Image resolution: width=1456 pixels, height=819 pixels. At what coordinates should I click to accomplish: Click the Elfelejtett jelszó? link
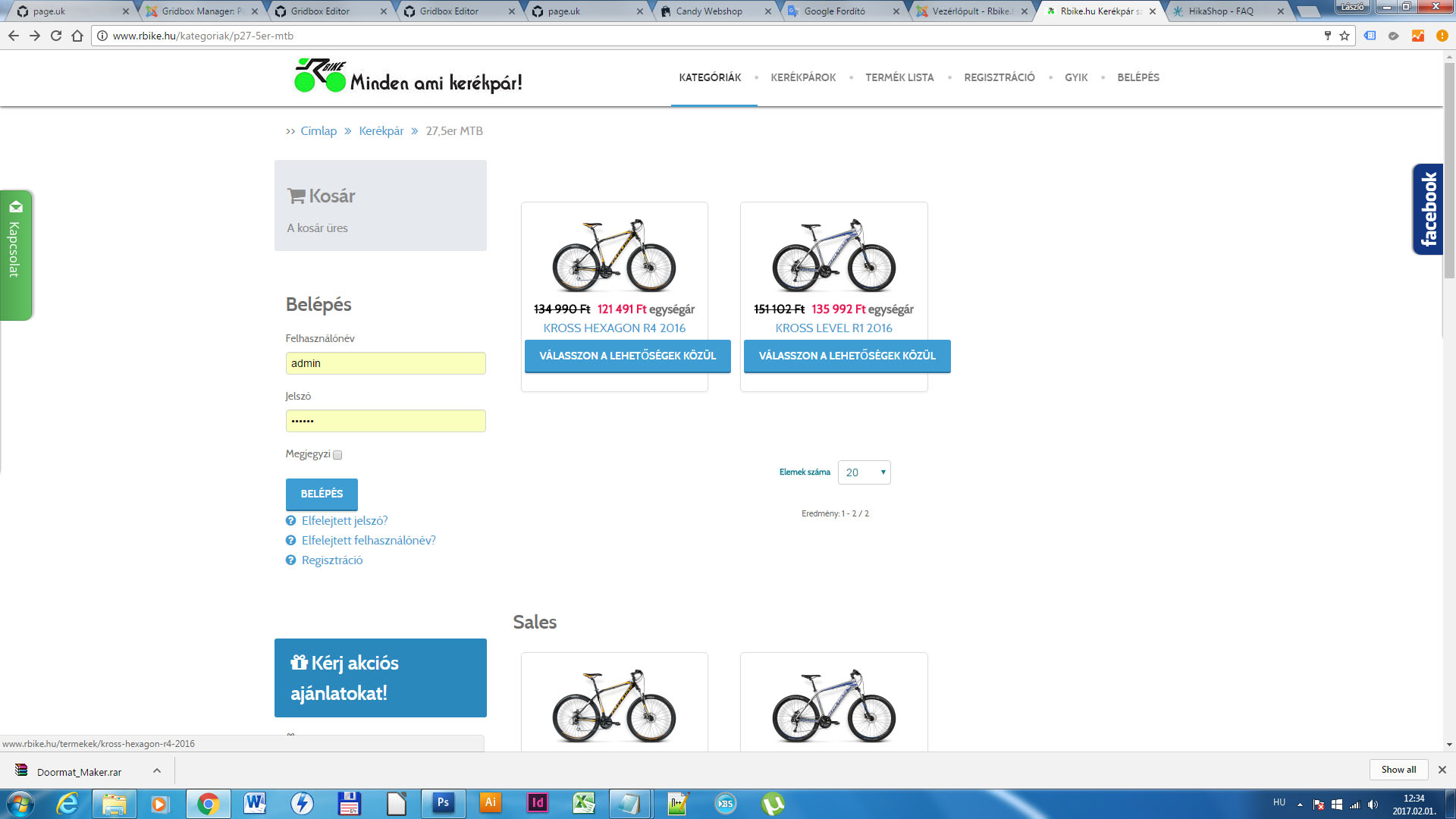pyautogui.click(x=344, y=521)
